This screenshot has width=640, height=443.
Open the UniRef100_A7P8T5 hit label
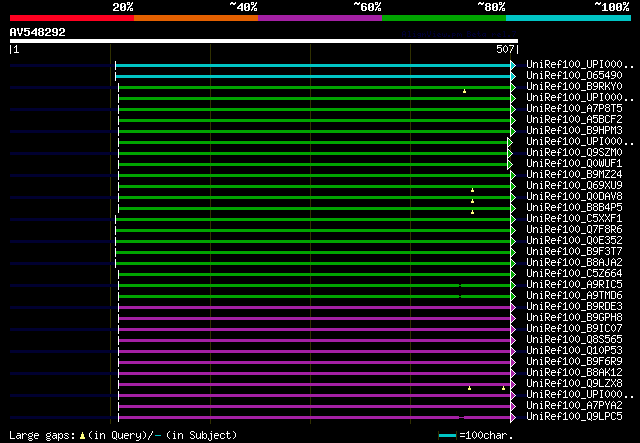pyautogui.click(x=574, y=109)
